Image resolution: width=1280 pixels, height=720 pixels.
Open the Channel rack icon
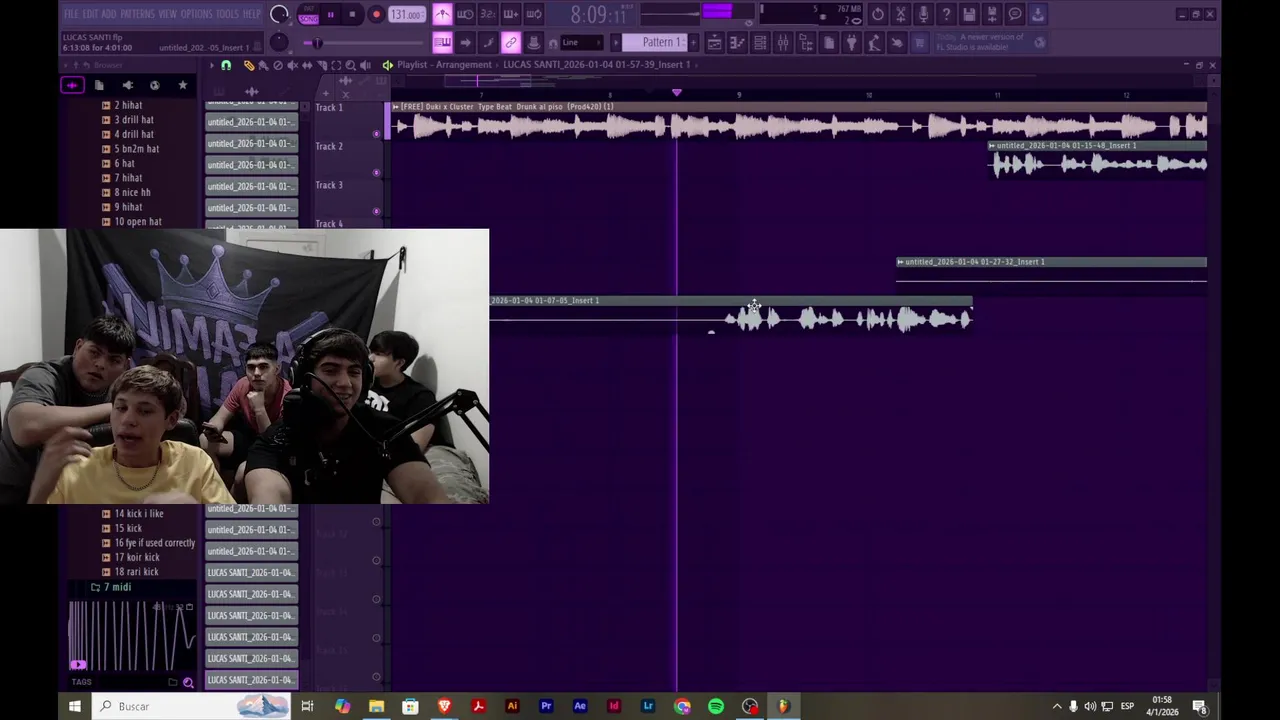pos(760,42)
